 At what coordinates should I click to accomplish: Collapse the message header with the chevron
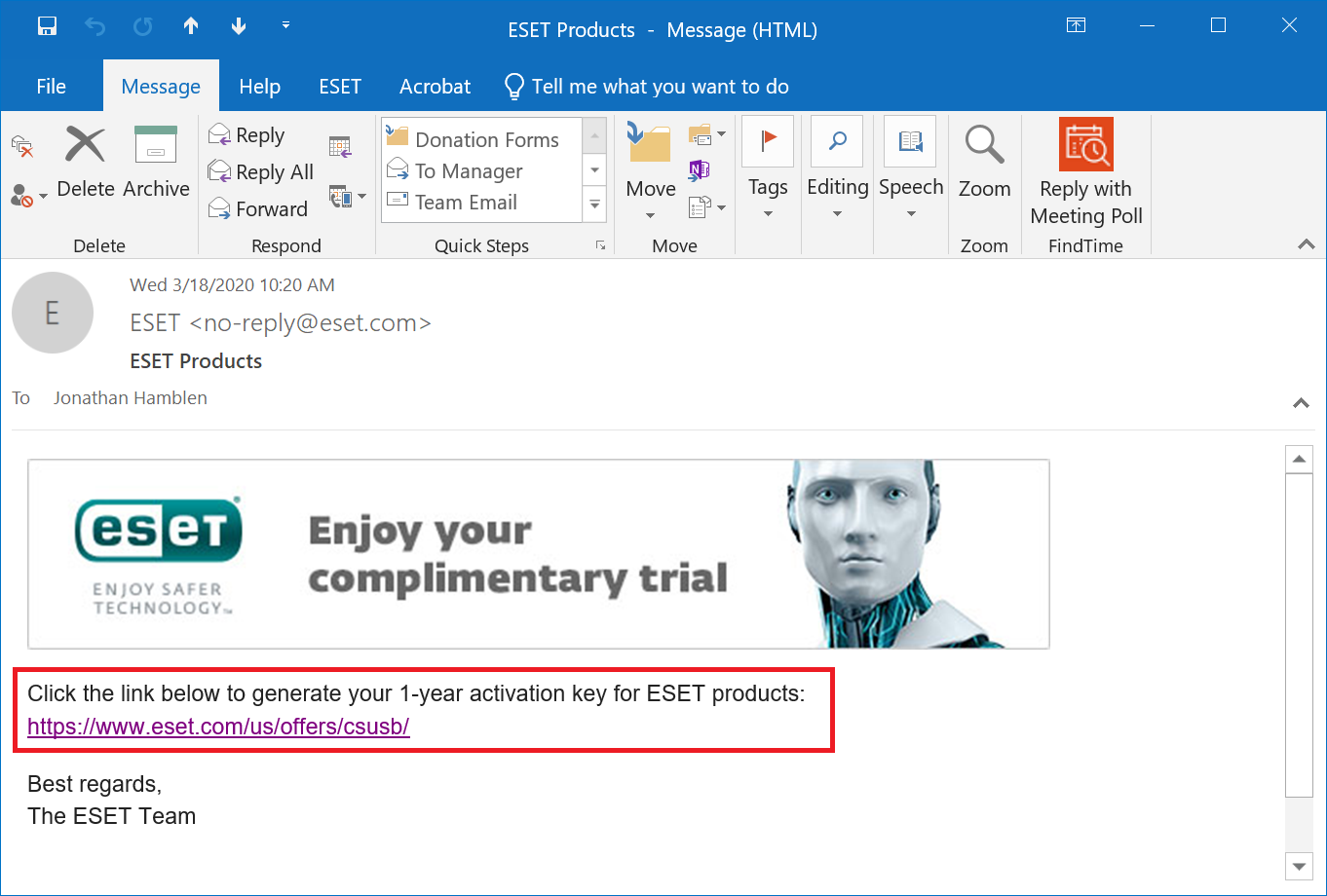click(x=1301, y=402)
